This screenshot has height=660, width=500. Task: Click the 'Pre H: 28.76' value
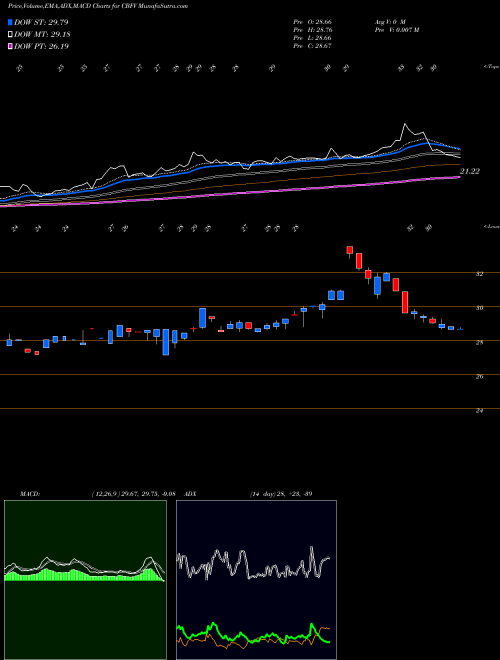click(313, 30)
